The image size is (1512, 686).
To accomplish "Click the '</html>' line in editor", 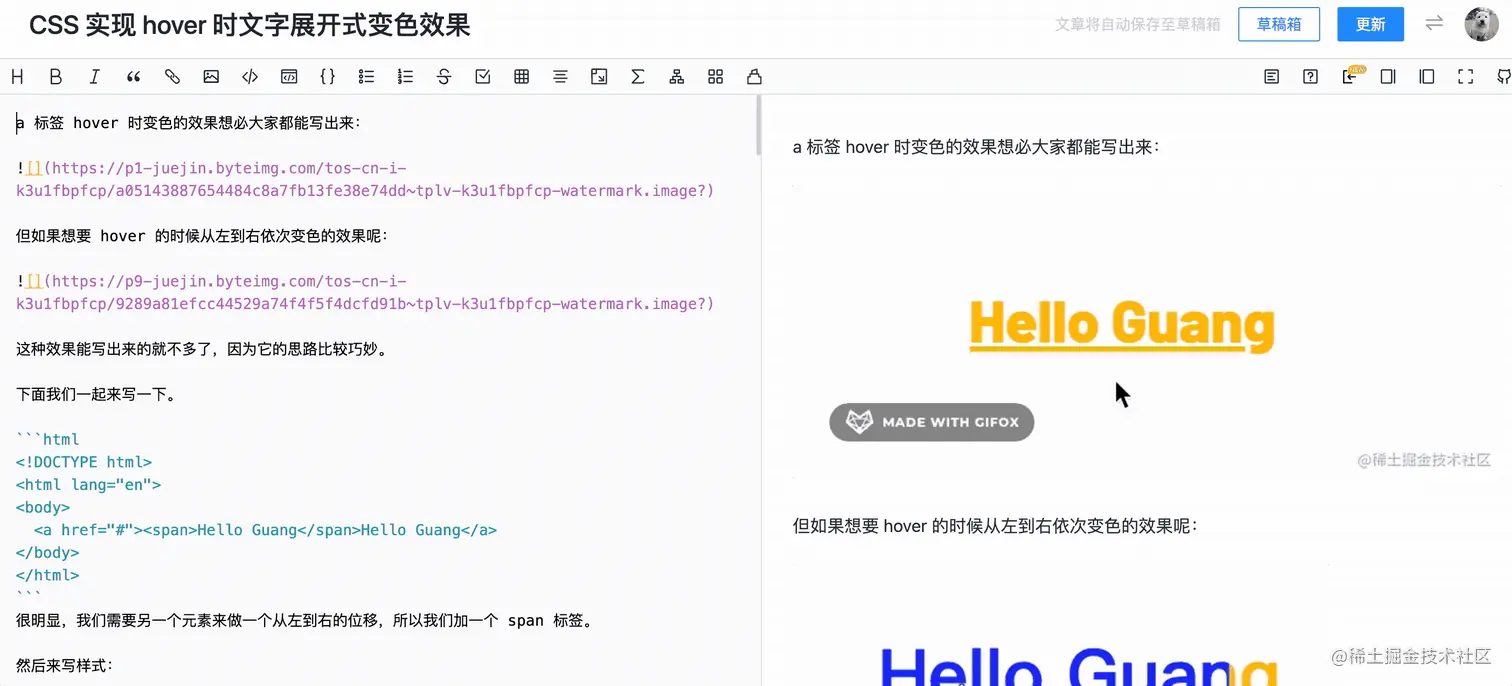I will click(47, 575).
